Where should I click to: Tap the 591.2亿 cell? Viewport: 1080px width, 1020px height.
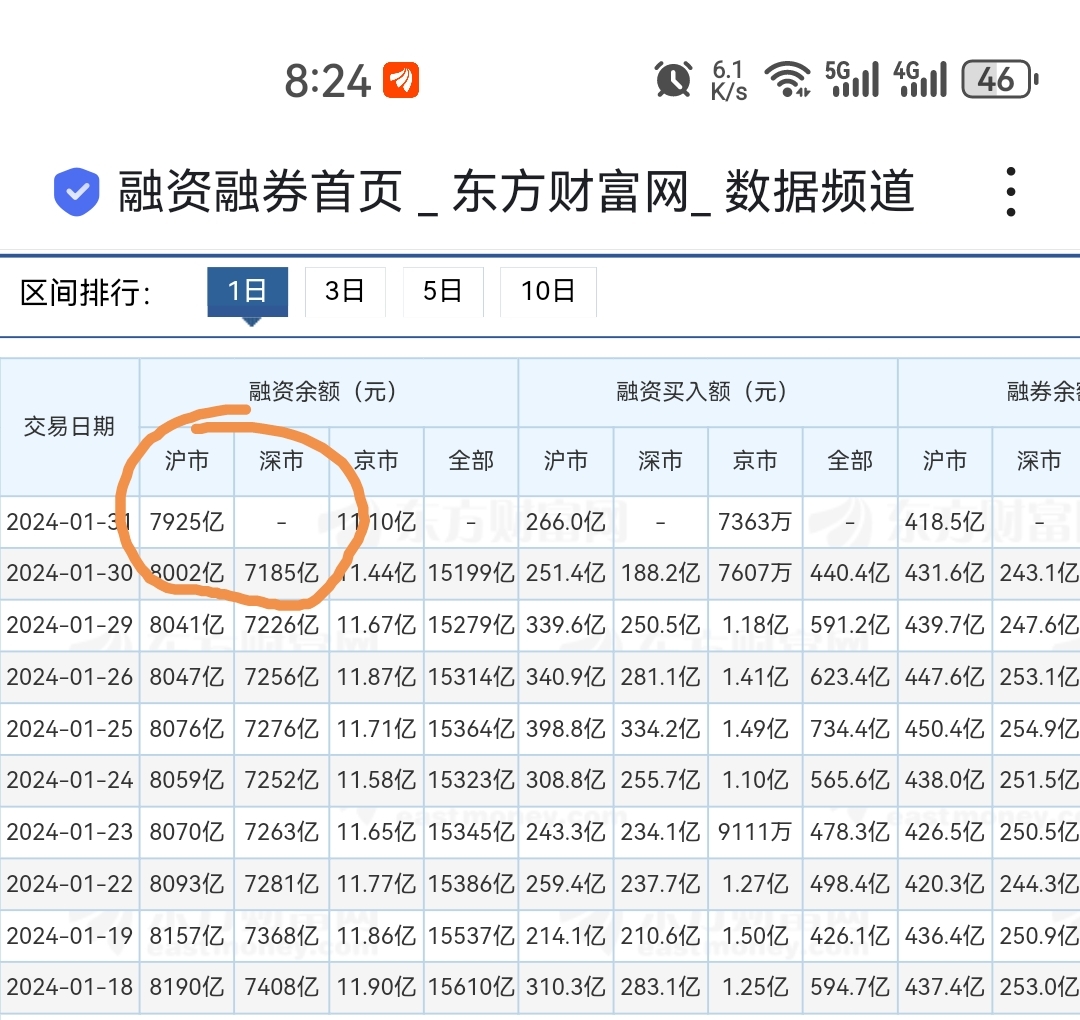click(850, 625)
